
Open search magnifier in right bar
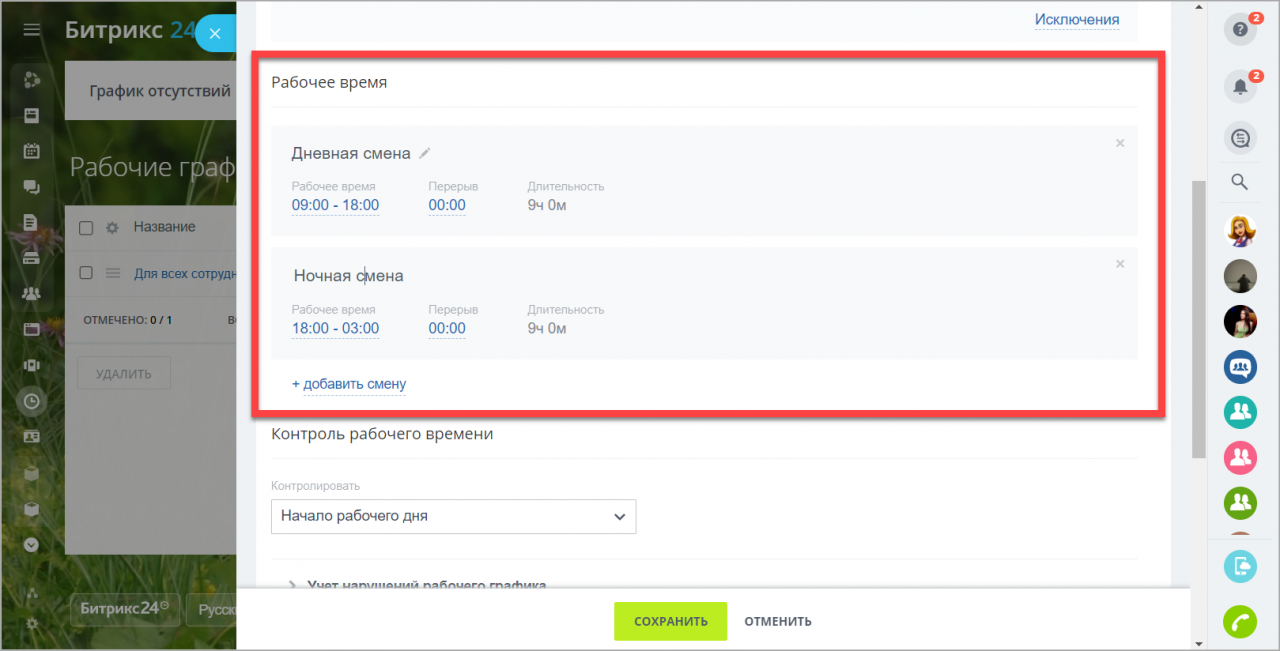(1240, 182)
